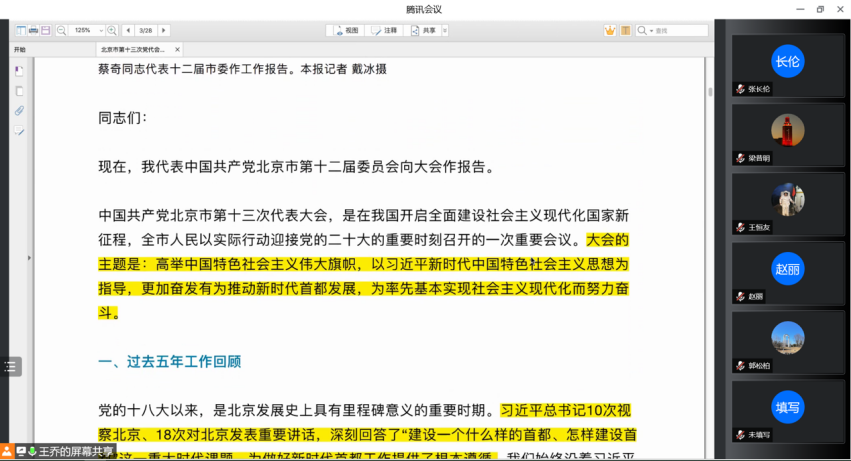Image resolution: width=851 pixels, height=461 pixels.
Task: Zoom in with the plus magnifier
Action: point(111,31)
